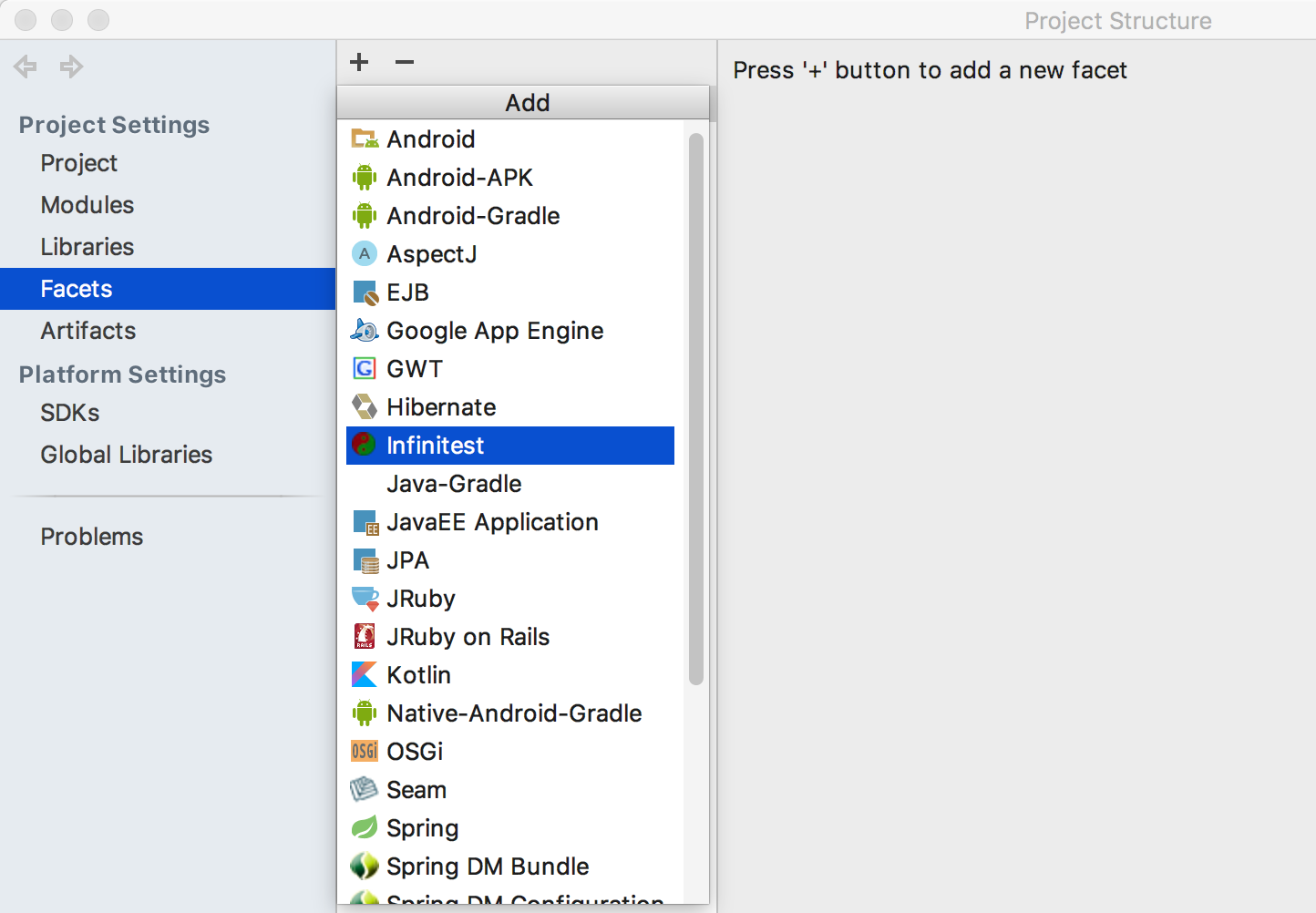Choose Native-Android-Gradle label
Image resolution: width=1316 pixels, height=913 pixels.
coord(515,713)
